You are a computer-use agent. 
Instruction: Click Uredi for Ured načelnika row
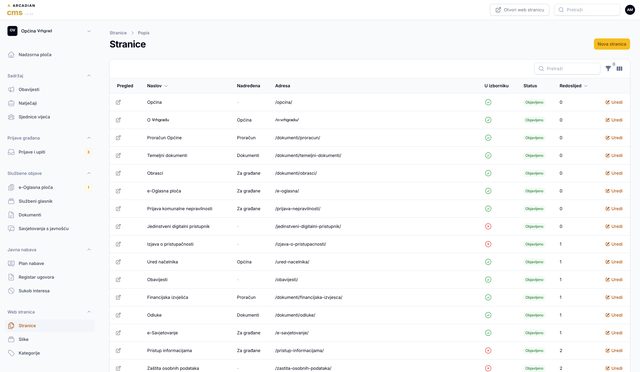[614, 262]
